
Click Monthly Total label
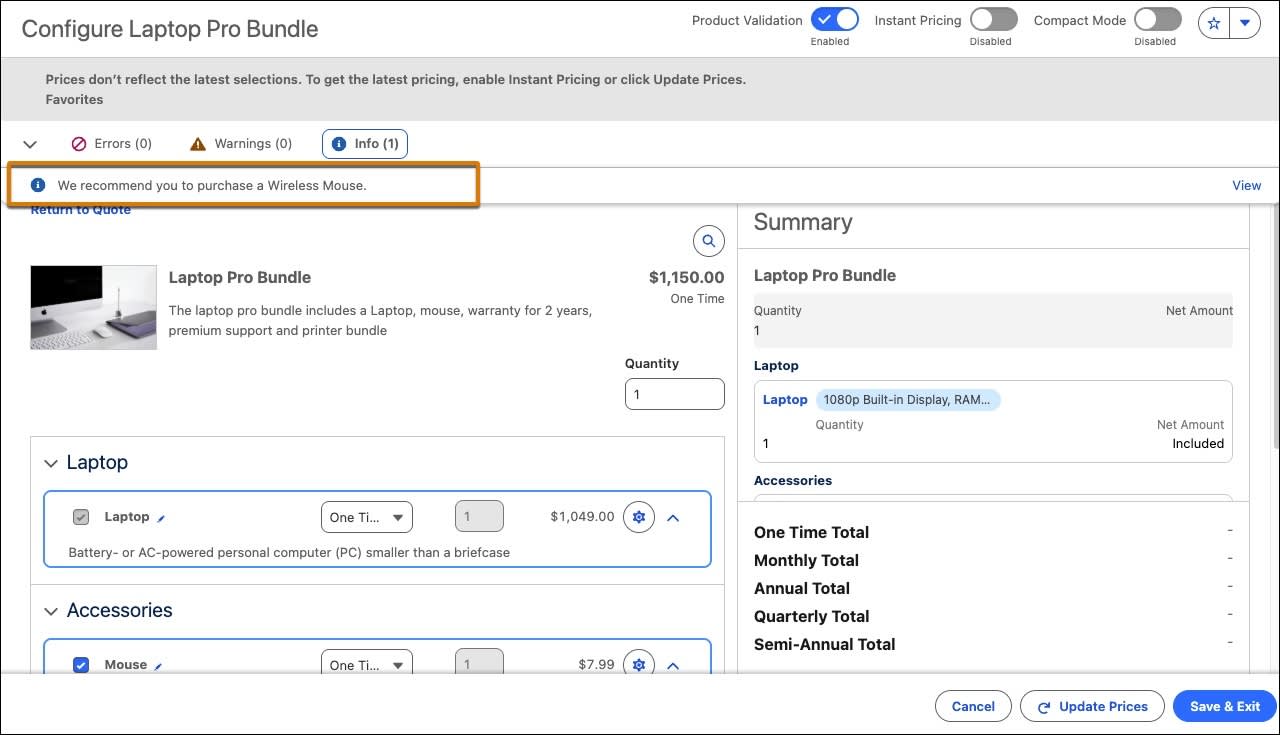(806, 560)
